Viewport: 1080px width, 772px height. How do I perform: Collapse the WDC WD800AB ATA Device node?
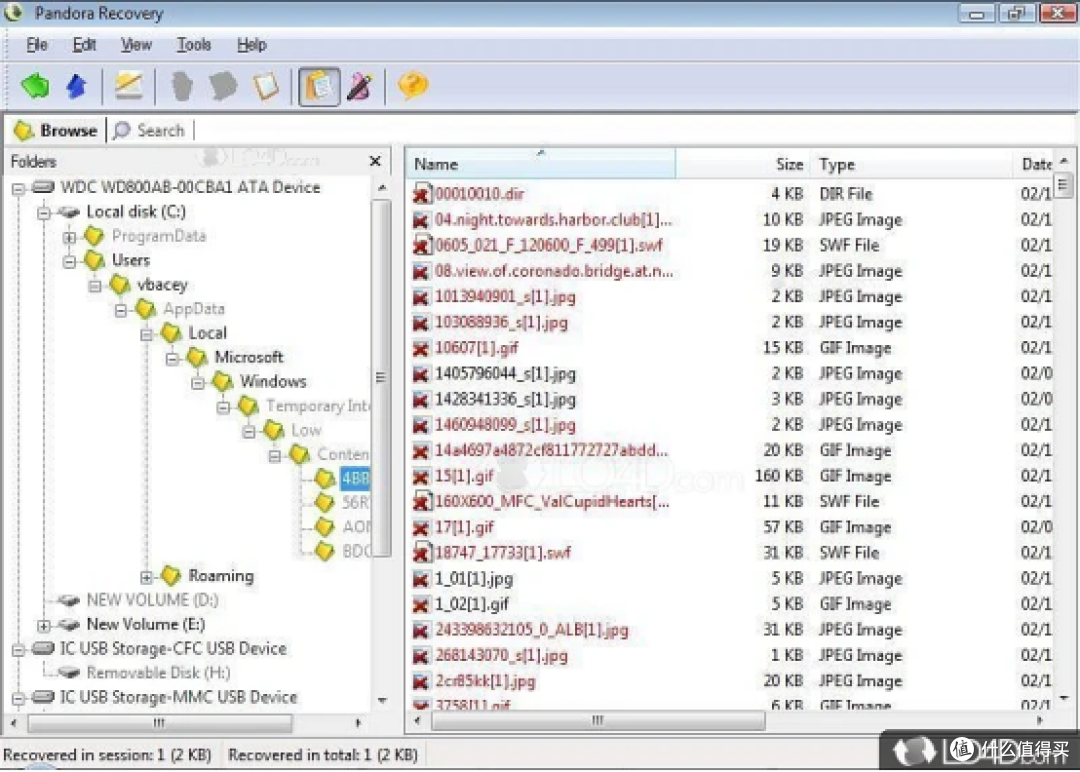point(19,188)
